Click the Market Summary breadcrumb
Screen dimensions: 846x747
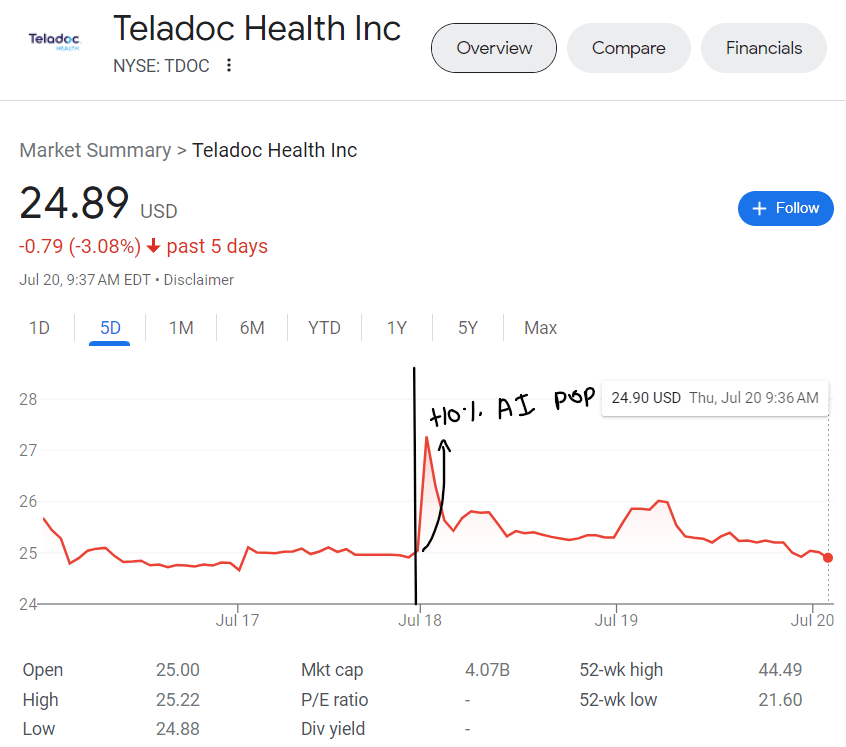tap(94, 150)
